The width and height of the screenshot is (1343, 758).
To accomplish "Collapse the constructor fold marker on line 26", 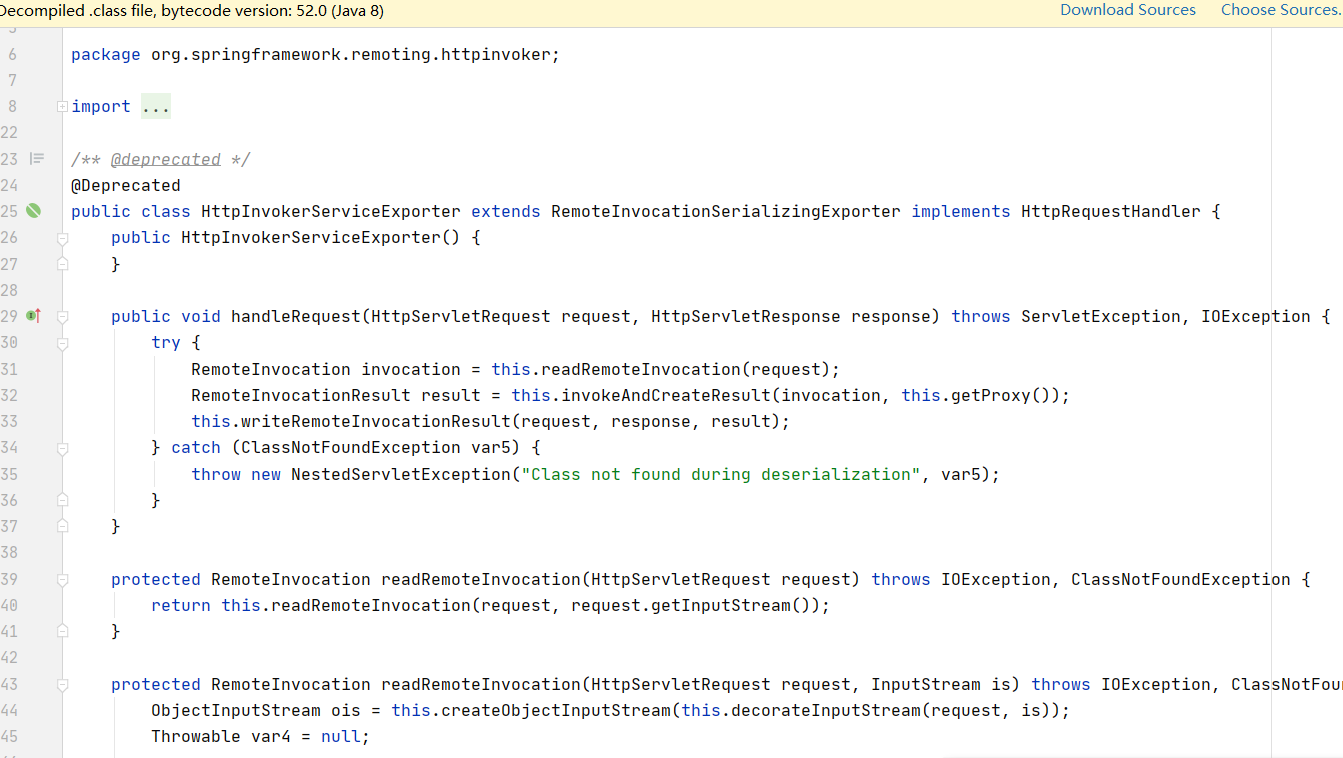I will click(62, 238).
